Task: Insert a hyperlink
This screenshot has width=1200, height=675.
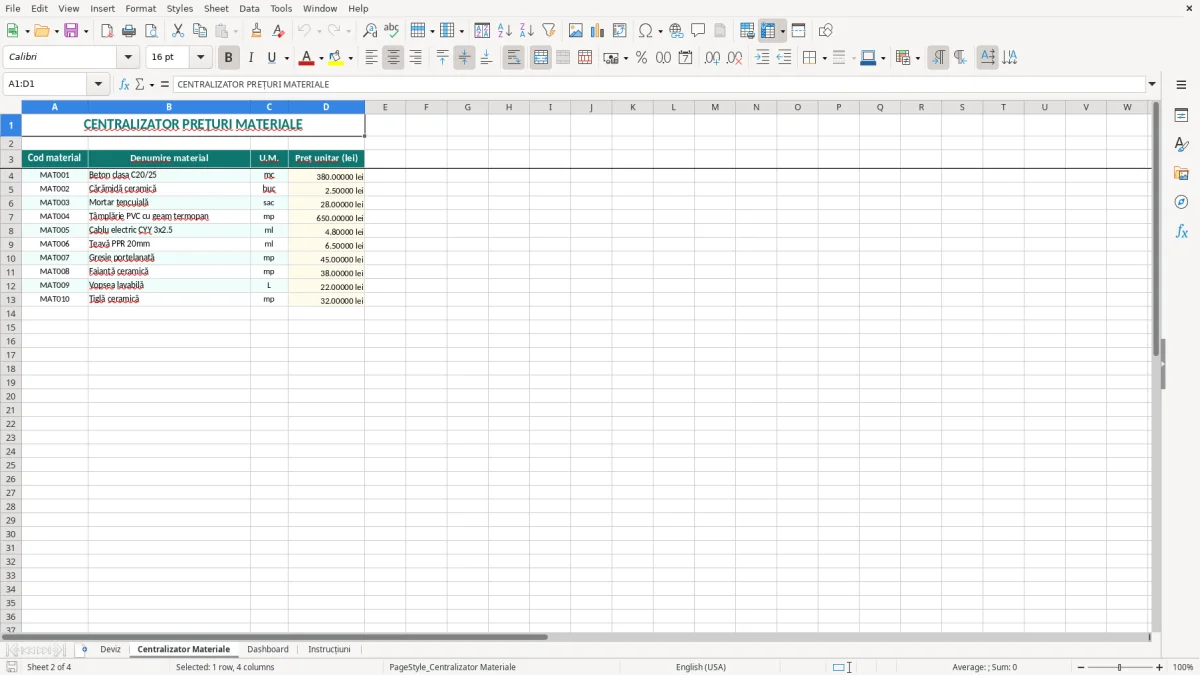Action: 676,31
